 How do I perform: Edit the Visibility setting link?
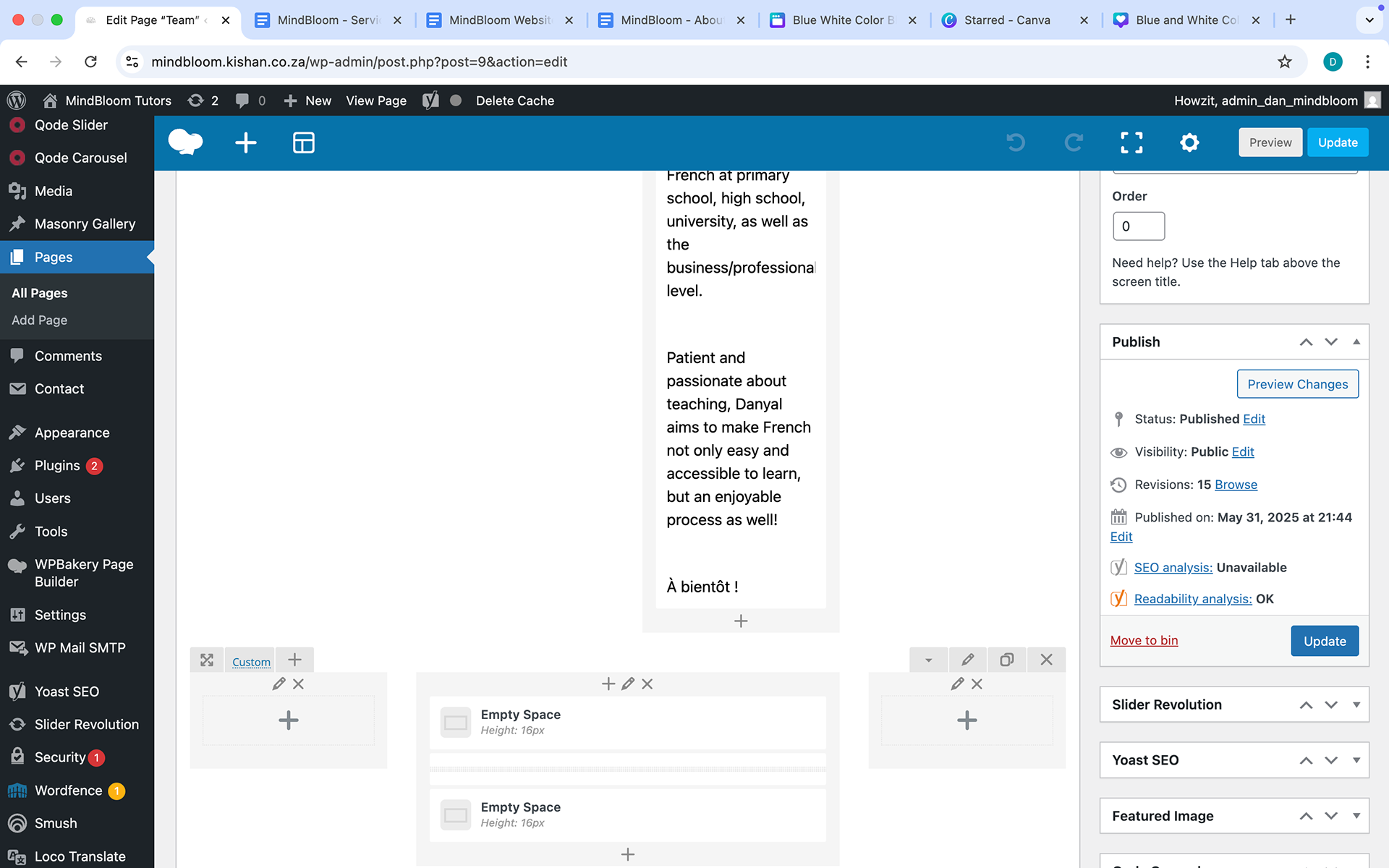pyautogui.click(x=1243, y=452)
